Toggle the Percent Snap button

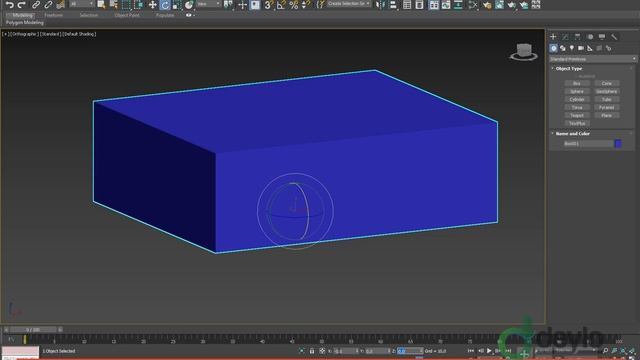pos(293,5)
